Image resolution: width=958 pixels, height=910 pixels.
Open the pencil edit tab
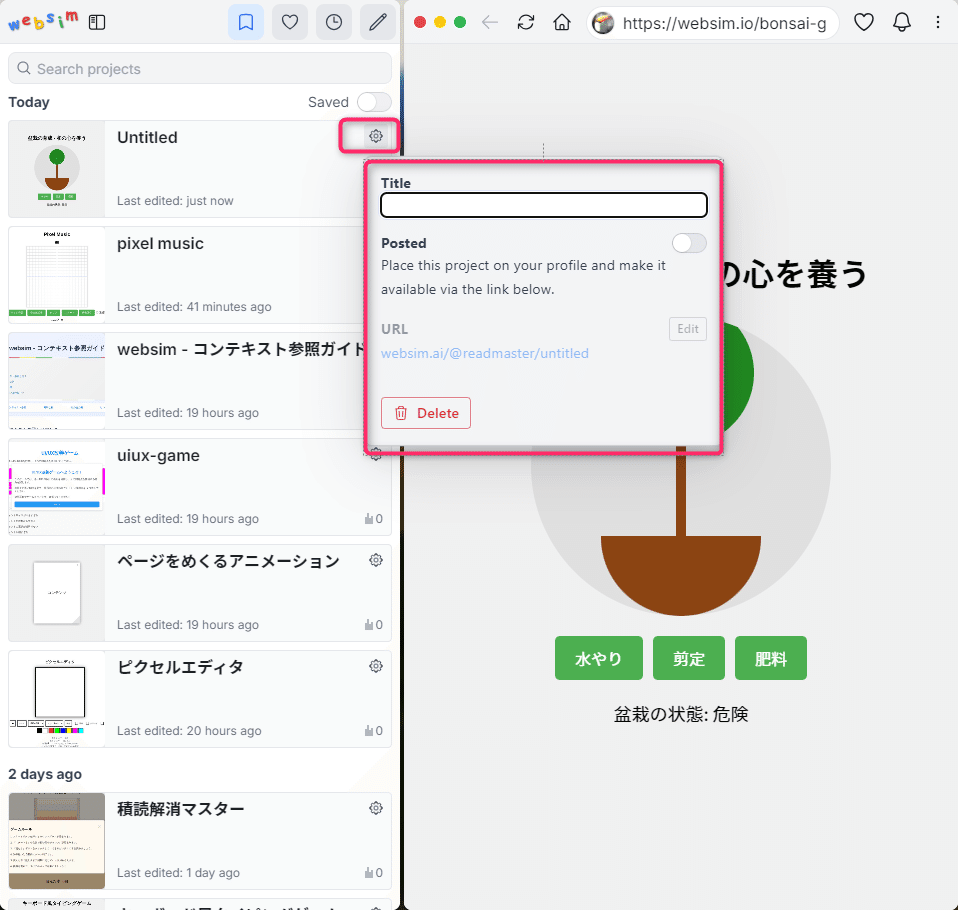tap(378, 23)
